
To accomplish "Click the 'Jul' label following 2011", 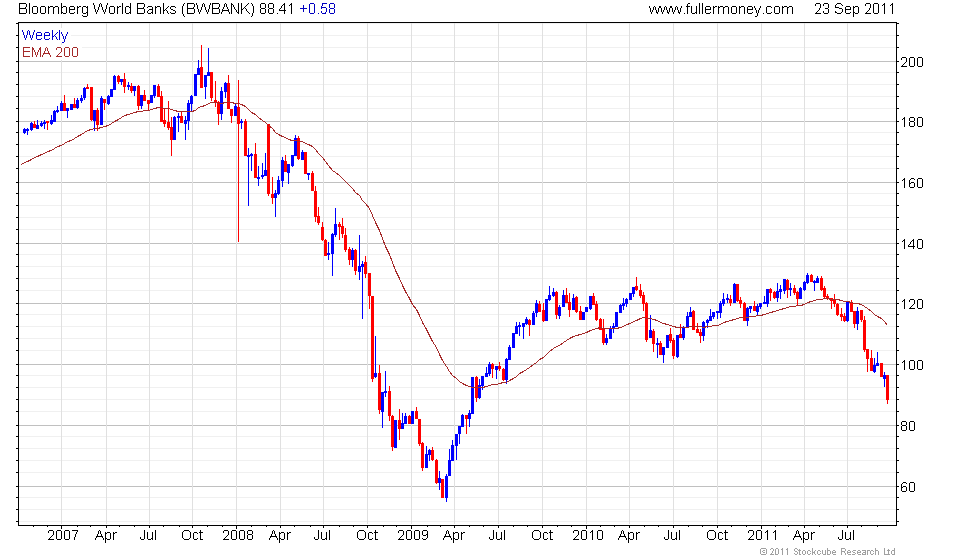I will [846, 535].
